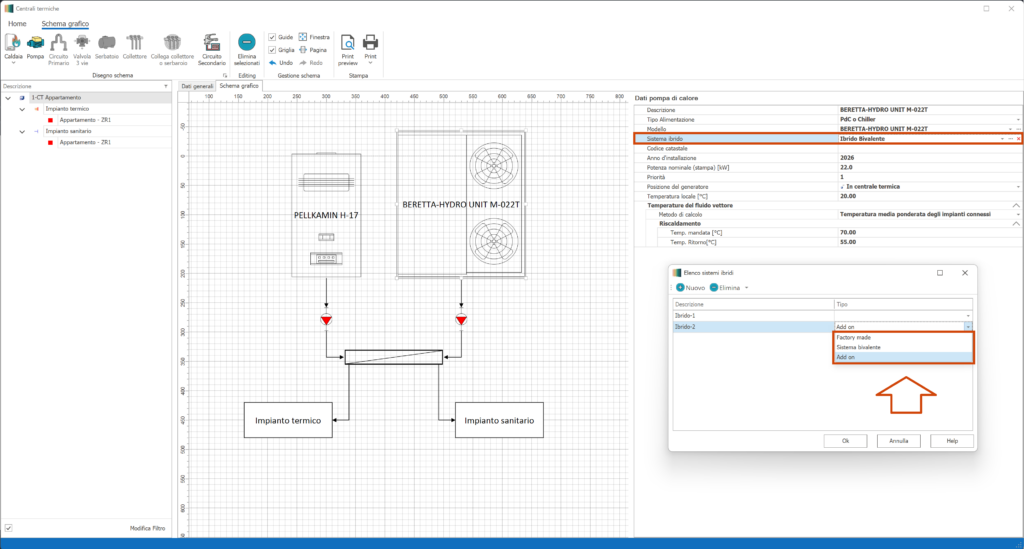
Task: Open the Dati generali tab
Action: (196, 87)
